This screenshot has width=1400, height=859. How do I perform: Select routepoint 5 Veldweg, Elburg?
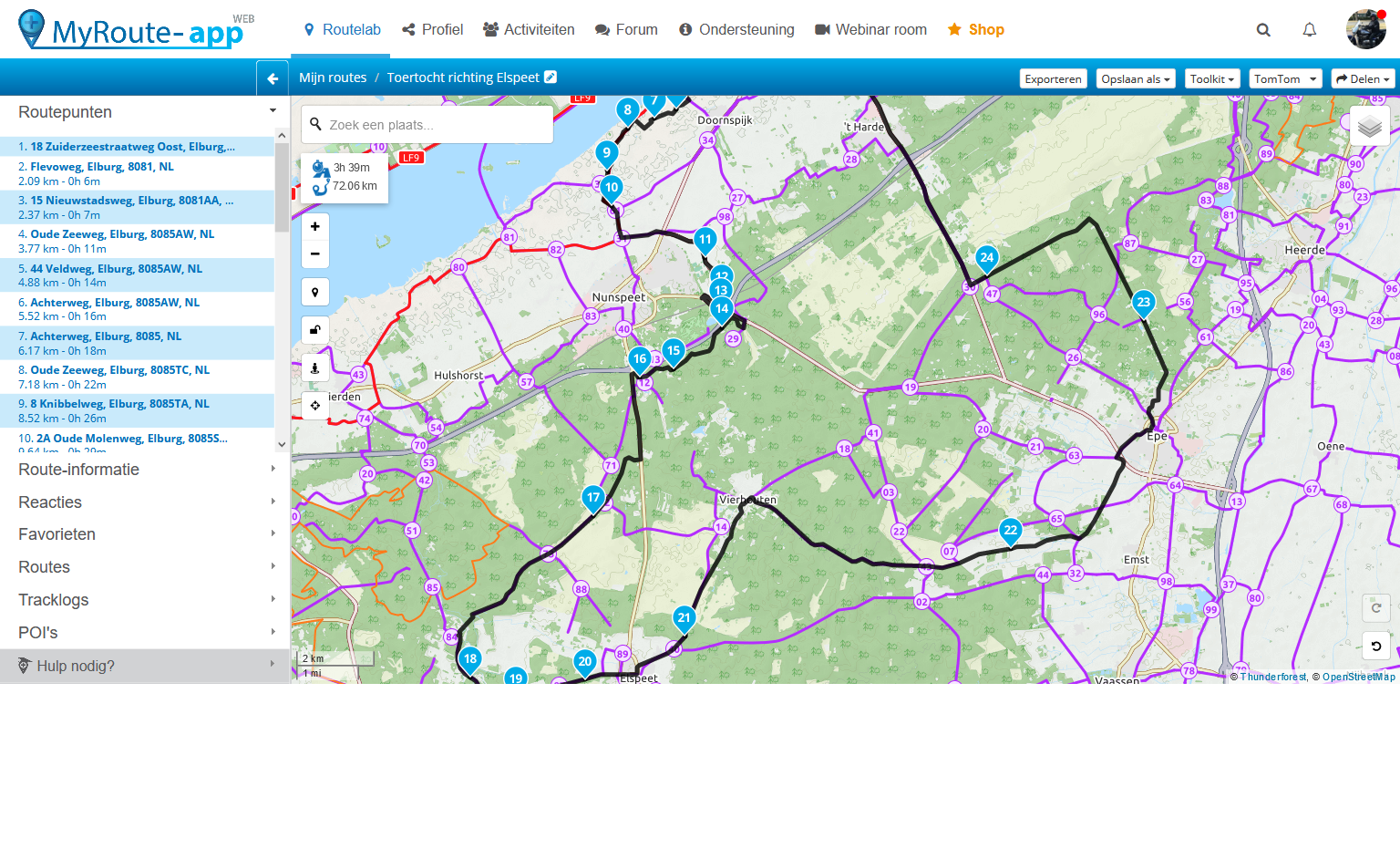pos(137,275)
